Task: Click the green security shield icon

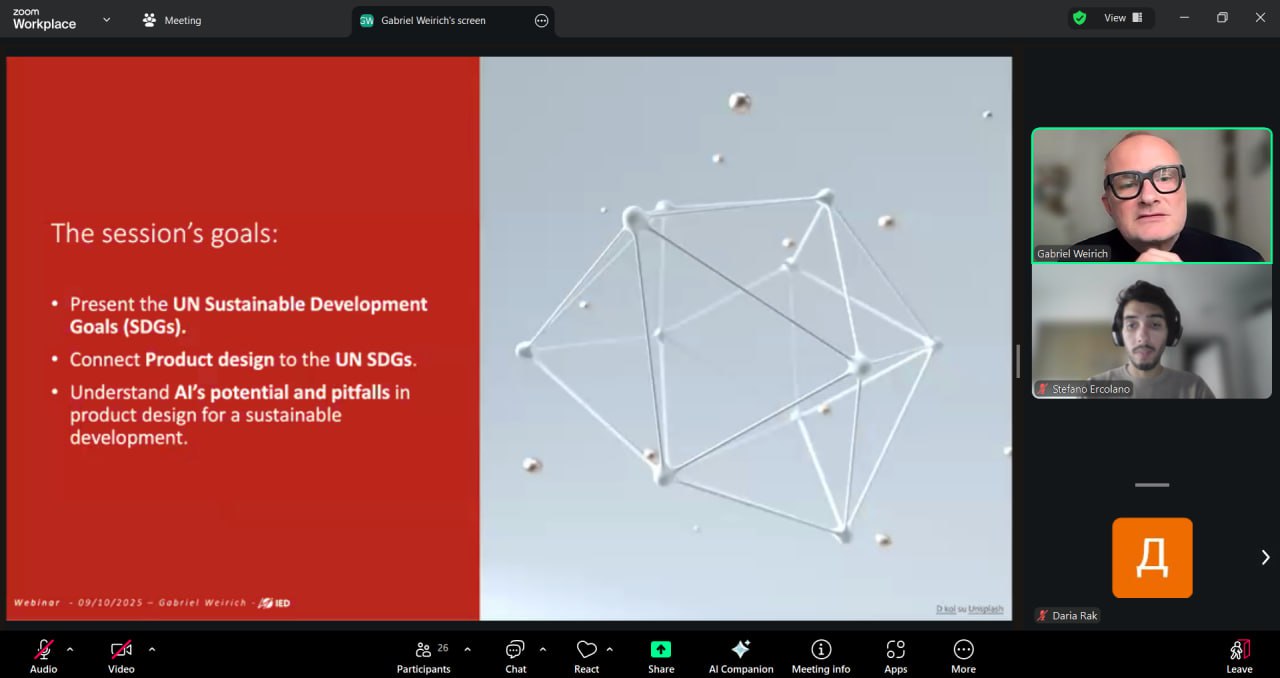Action: click(x=1079, y=18)
